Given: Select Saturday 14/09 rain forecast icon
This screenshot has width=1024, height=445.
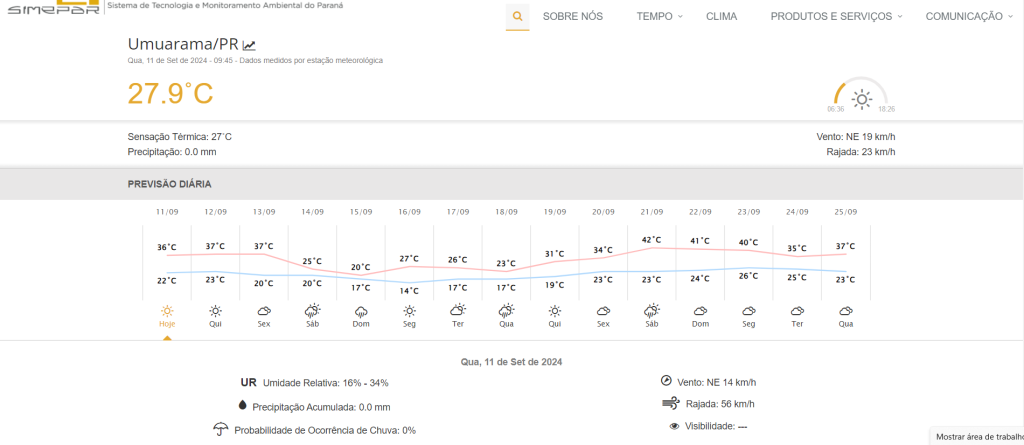Looking at the screenshot, I should pos(313,311).
